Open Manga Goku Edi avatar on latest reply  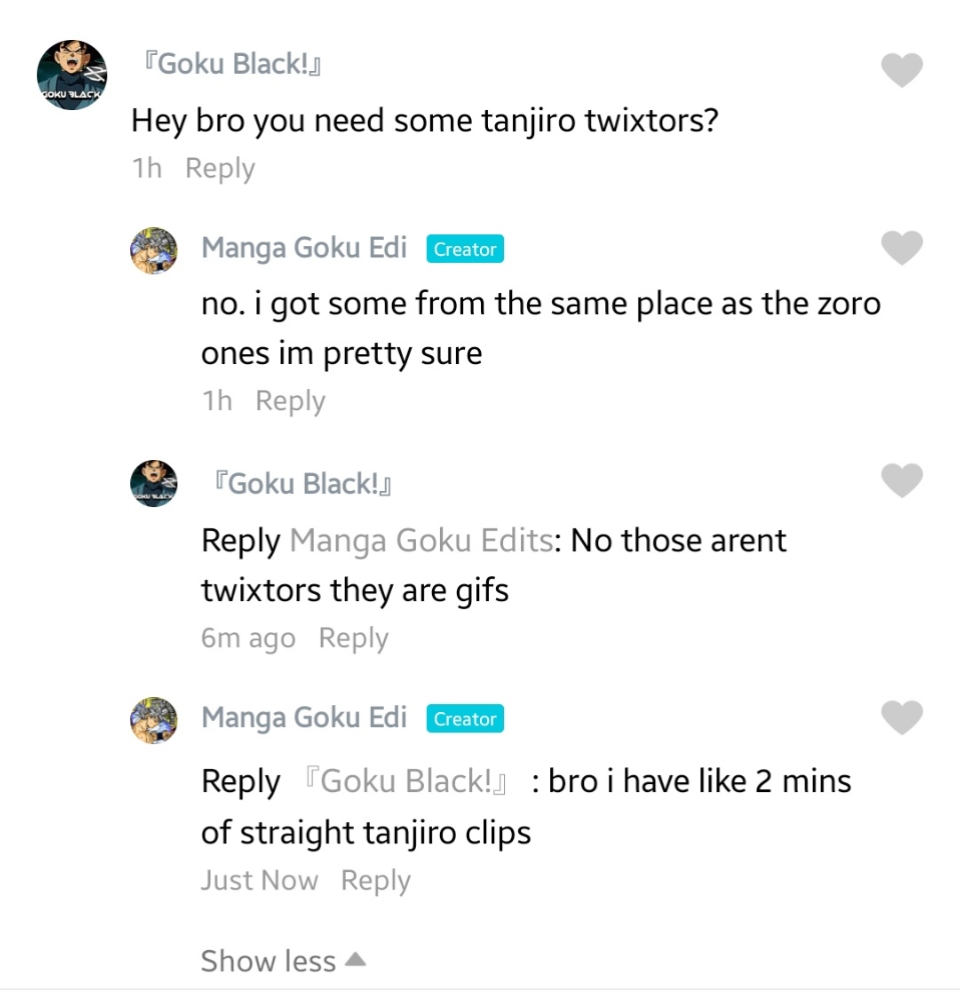coord(154,719)
